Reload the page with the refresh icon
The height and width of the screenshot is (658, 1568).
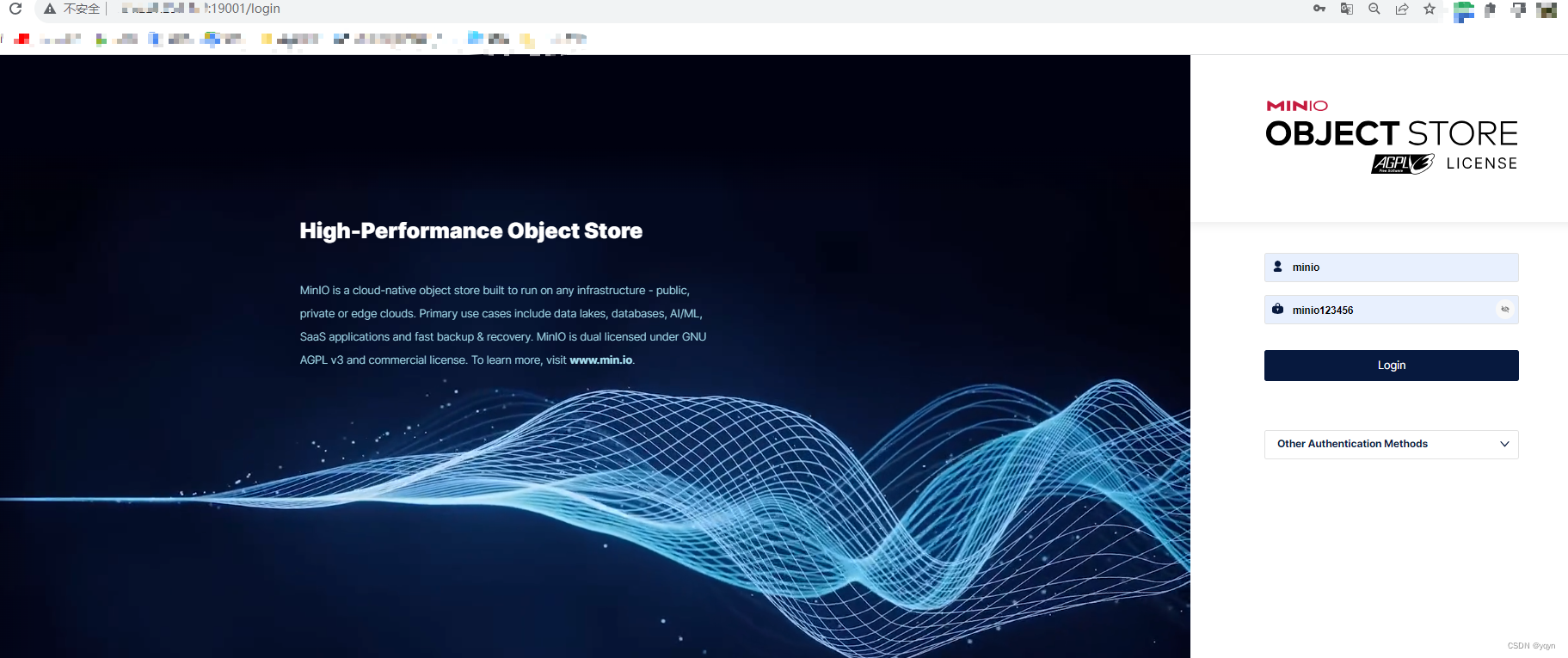tap(15, 9)
